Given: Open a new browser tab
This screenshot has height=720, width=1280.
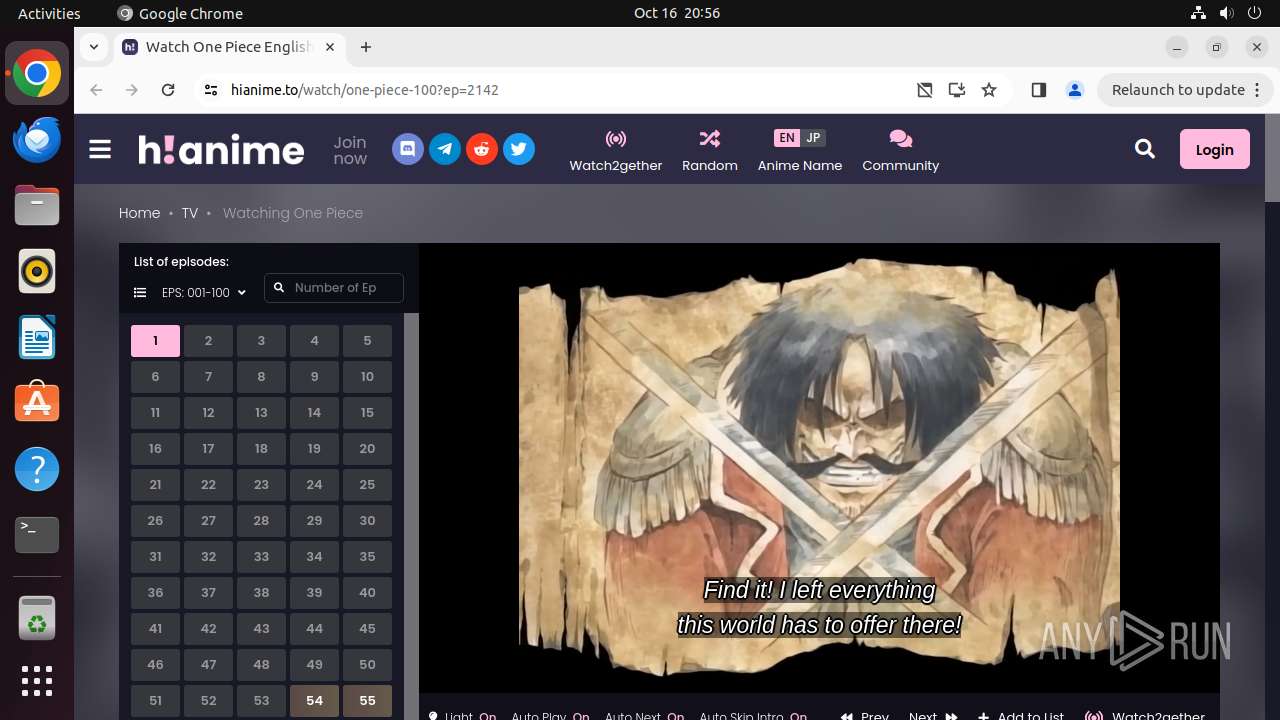Looking at the screenshot, I should point(366,47).
